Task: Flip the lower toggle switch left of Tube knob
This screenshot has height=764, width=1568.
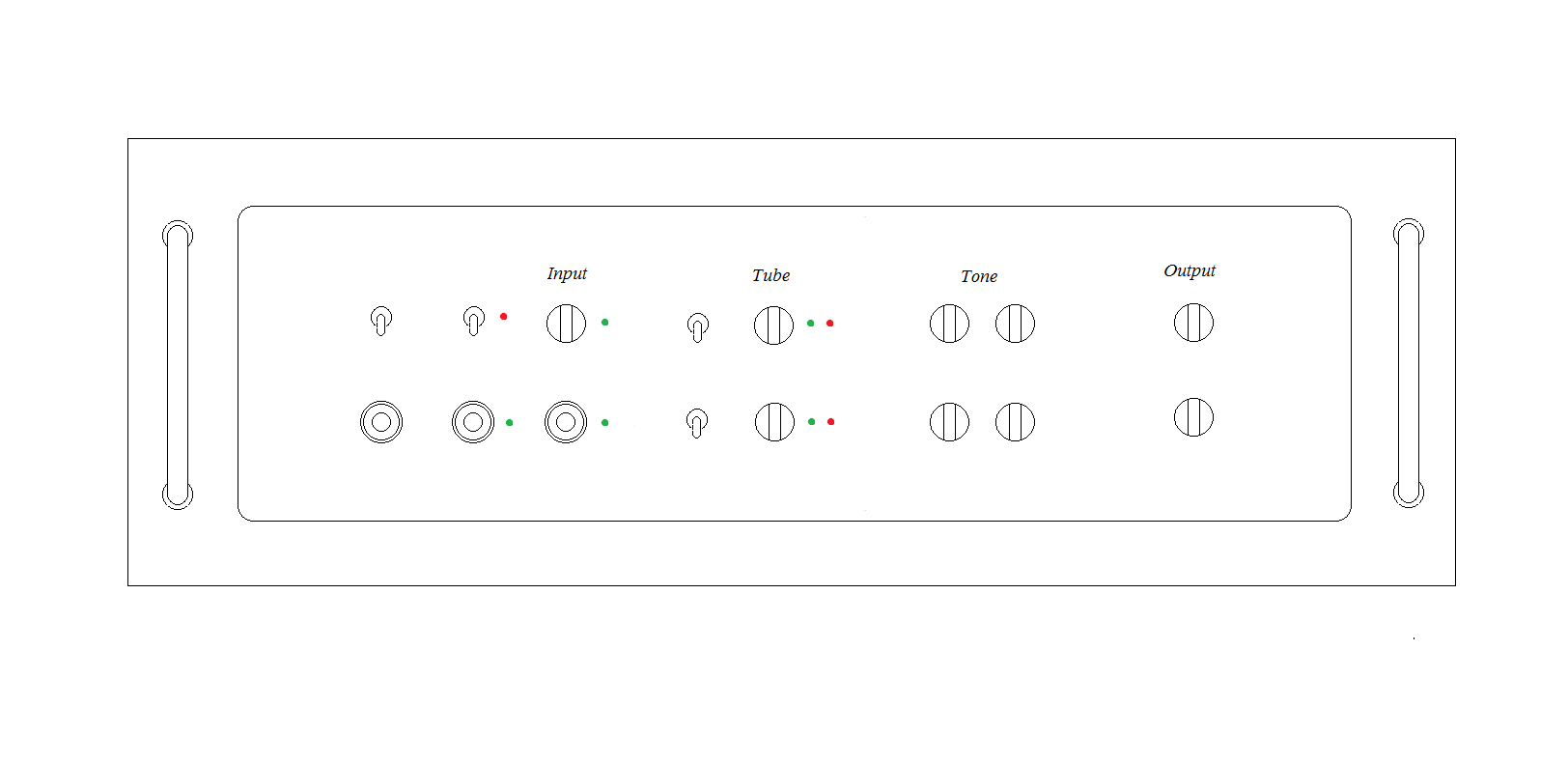Action: tap(696, 422)
